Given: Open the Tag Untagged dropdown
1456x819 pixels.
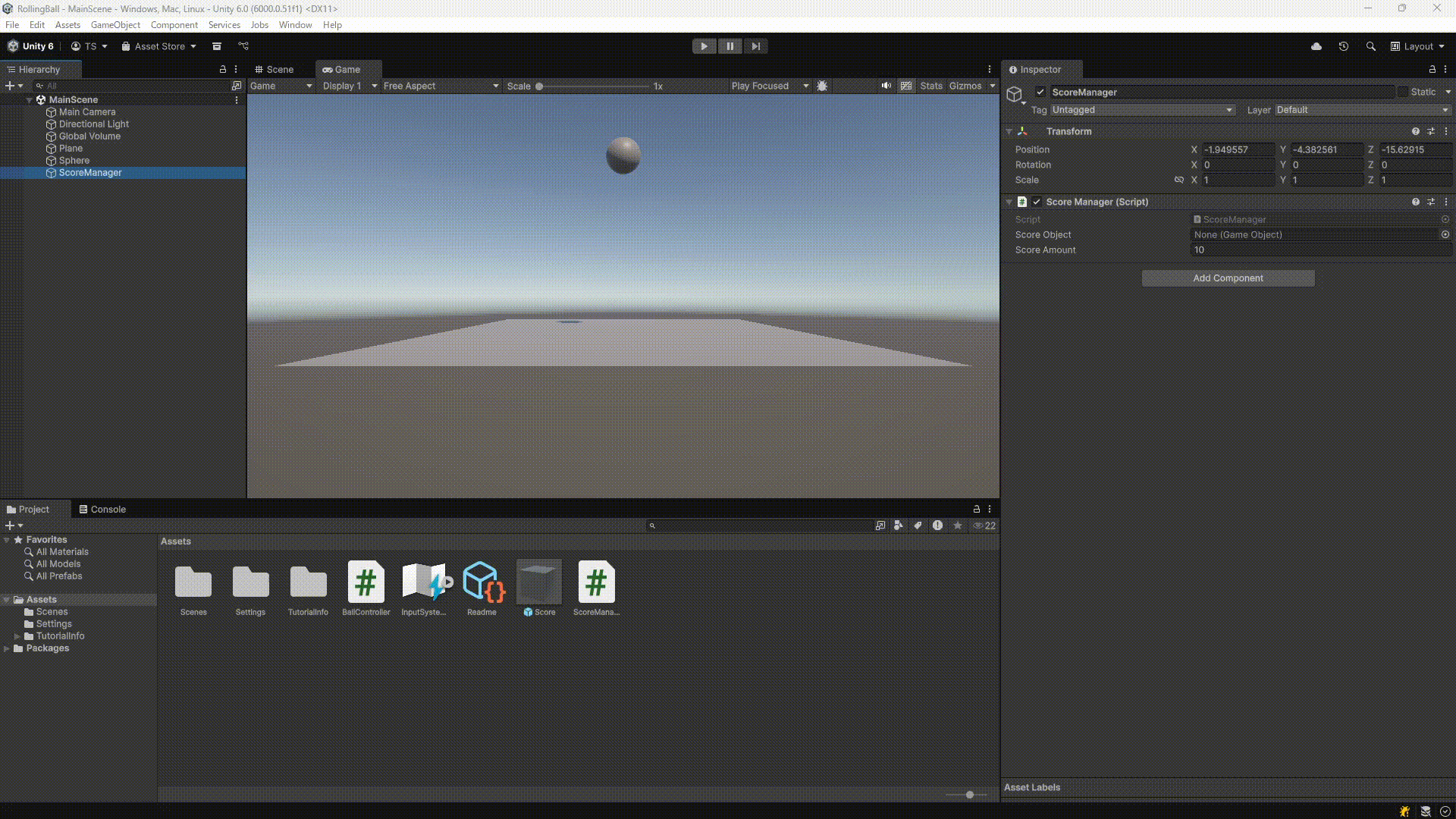Looking at the screenshot, I should click(1142, 110).
